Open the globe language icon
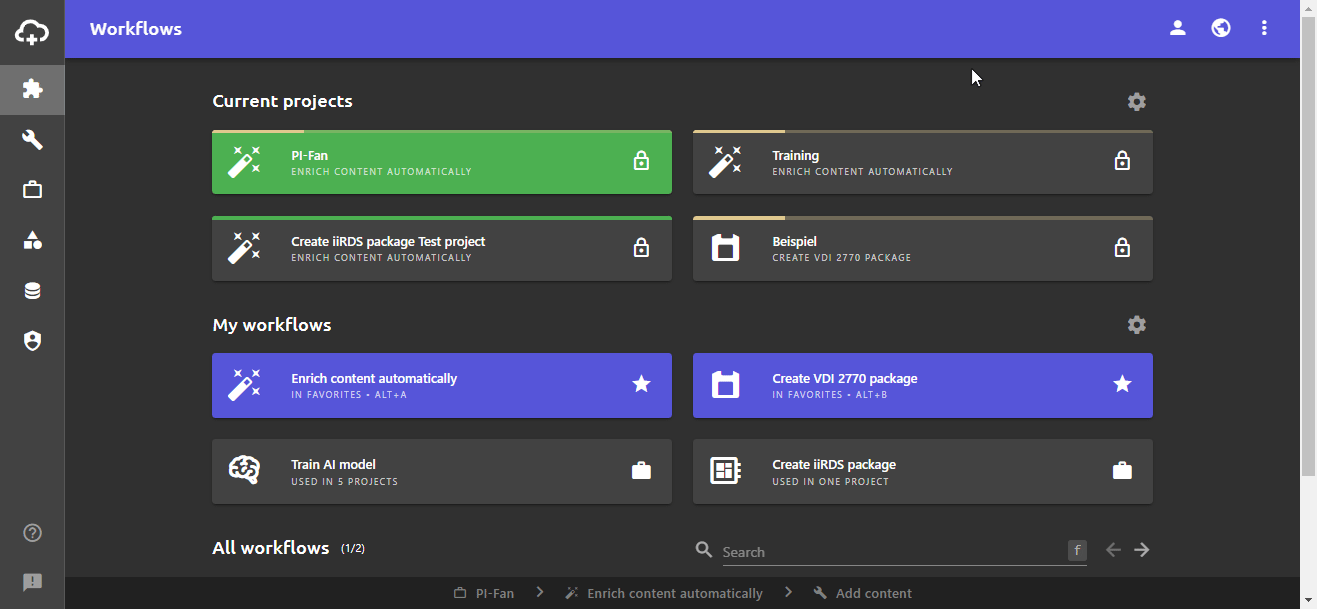This screenshot has width=1317, height=609. (1221, 28)
